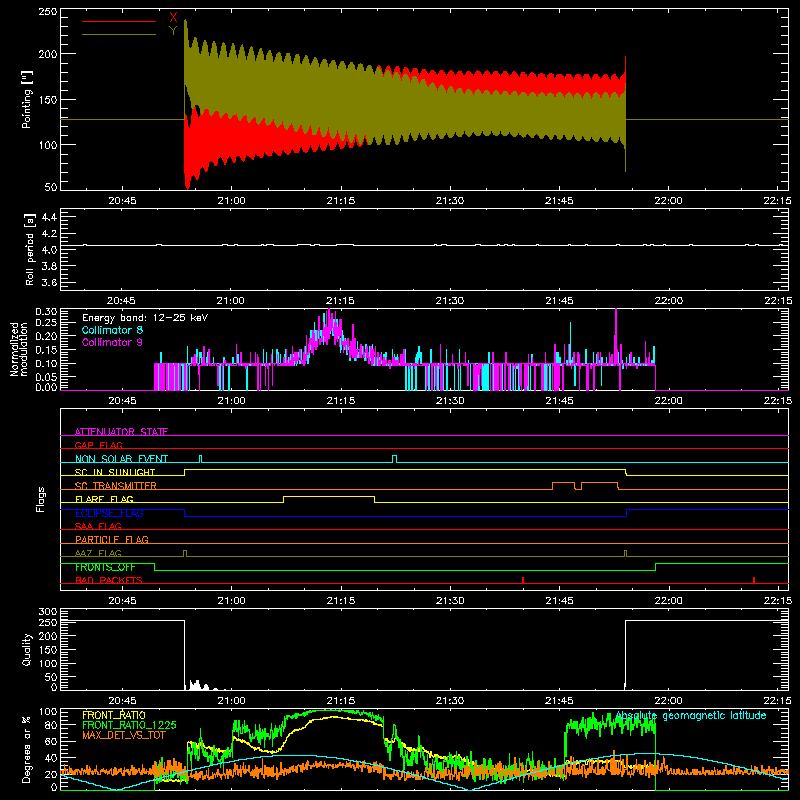Click the Flags axis title
The image size is (800, 800).
click(x=40, y=499)
